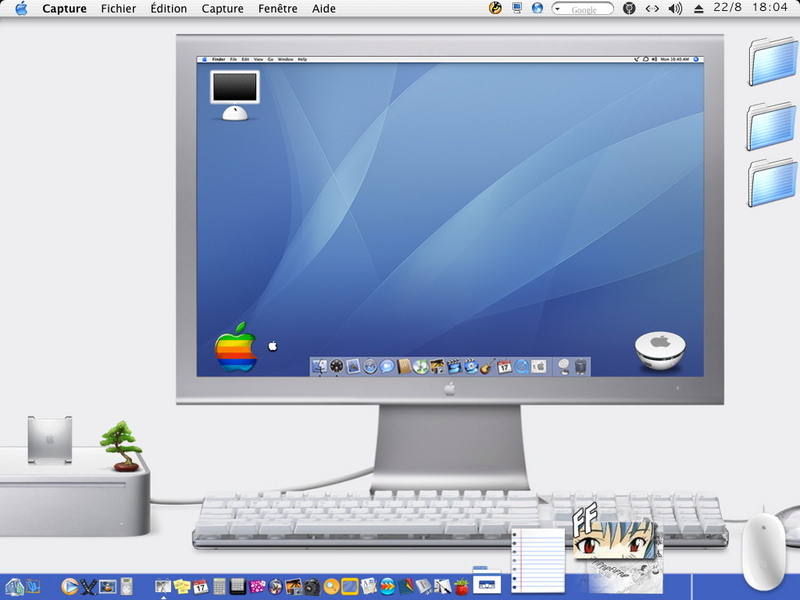Open the blue orb with arrows dock icon

coord(388,587)
